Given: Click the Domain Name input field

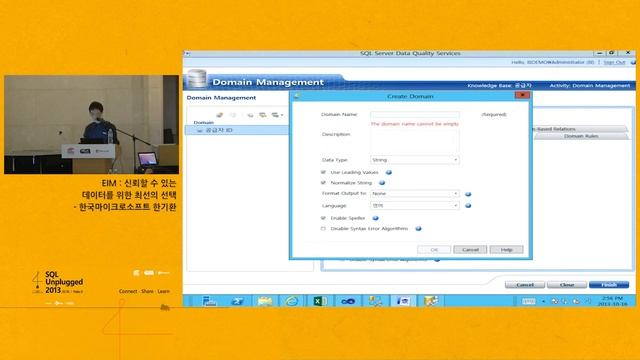Looking at the screenshot, I should 415,115.
